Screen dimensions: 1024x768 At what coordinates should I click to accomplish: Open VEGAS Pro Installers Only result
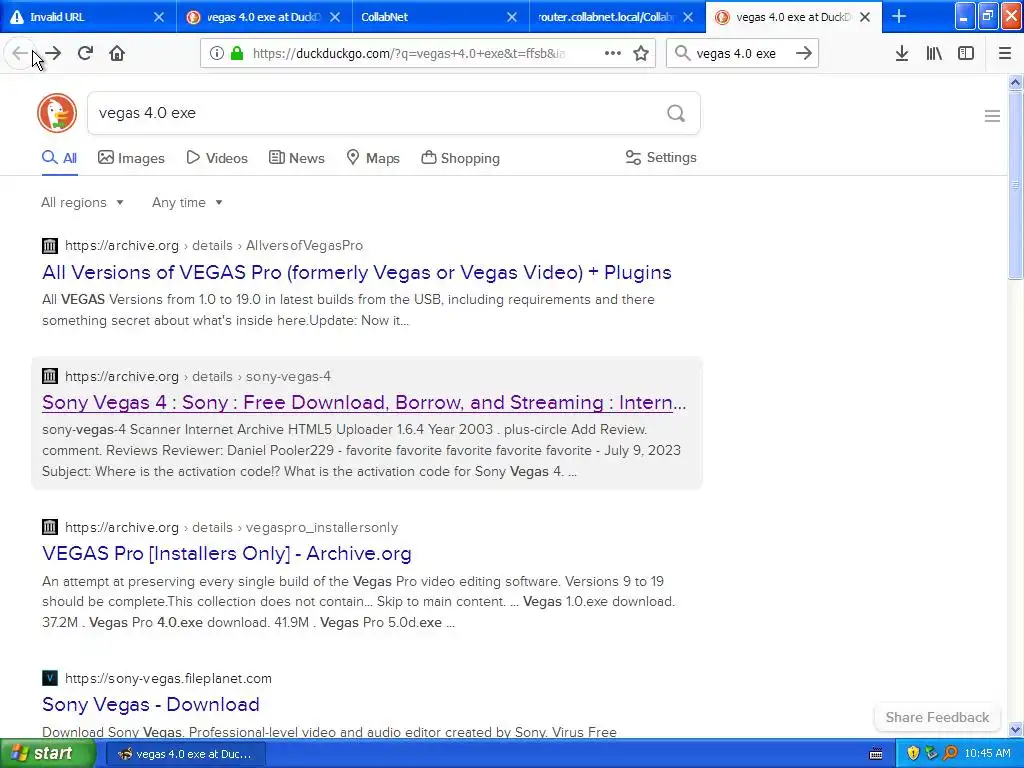point(227,554)
